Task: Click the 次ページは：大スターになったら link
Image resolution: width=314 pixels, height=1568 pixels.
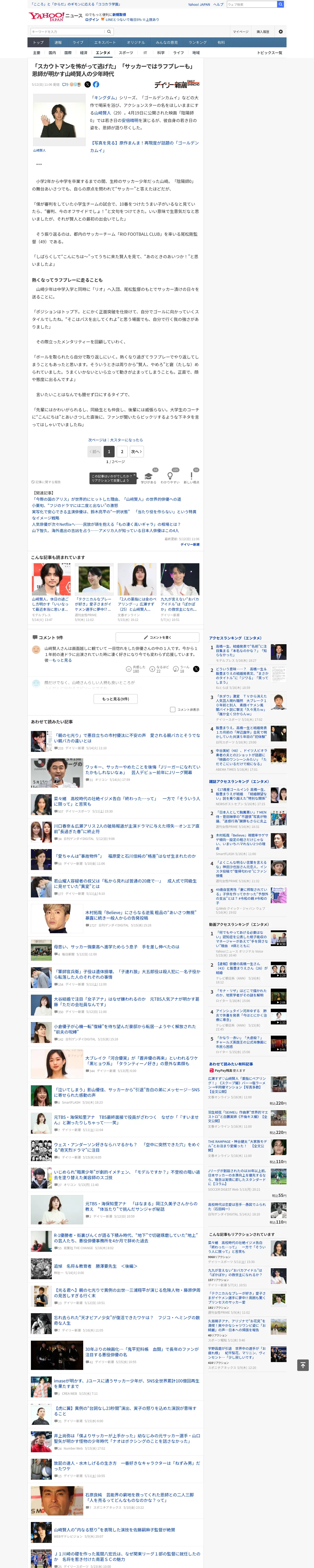Action: coord(116,440)
